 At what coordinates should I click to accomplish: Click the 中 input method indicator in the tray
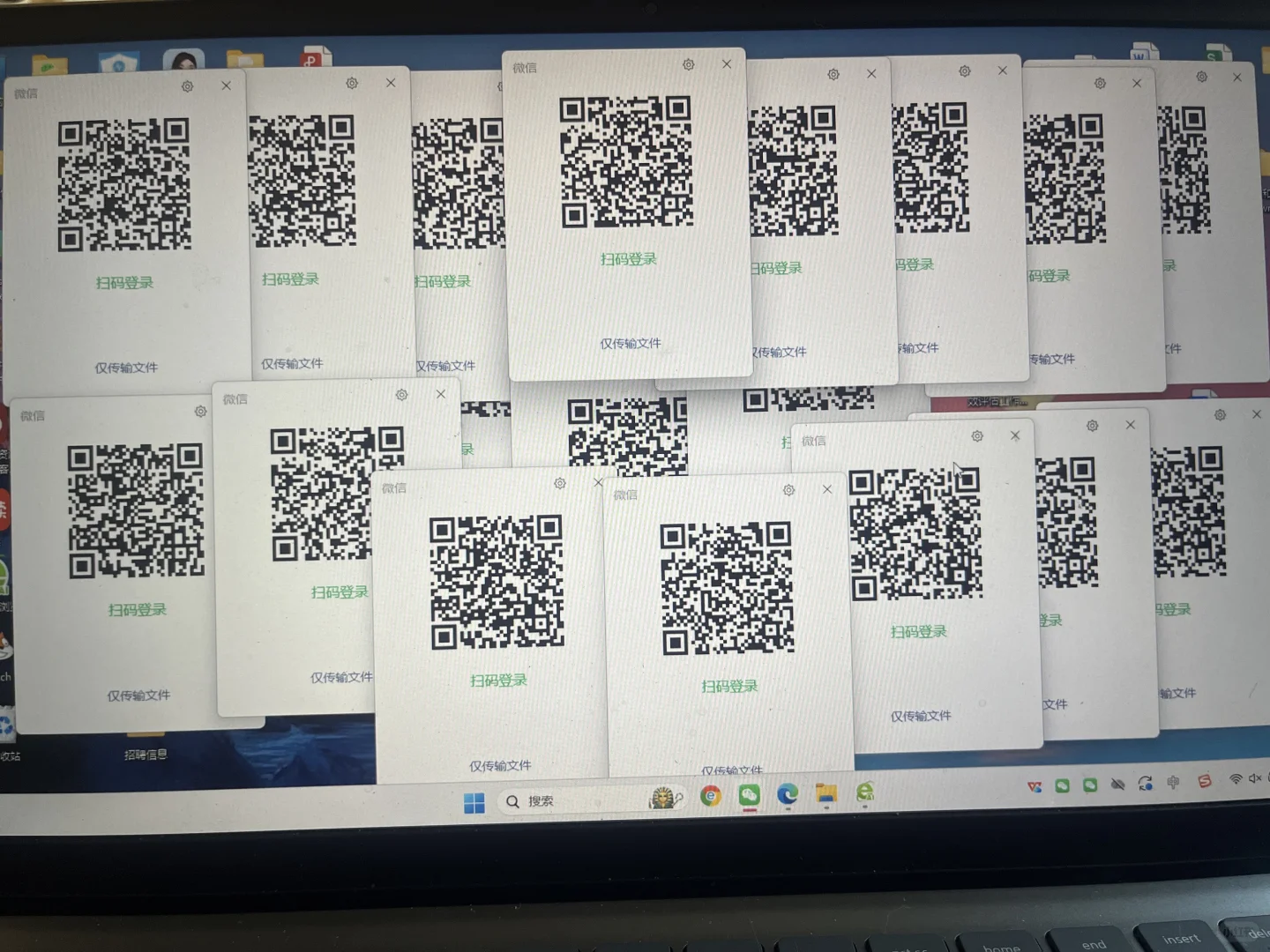1173,783
